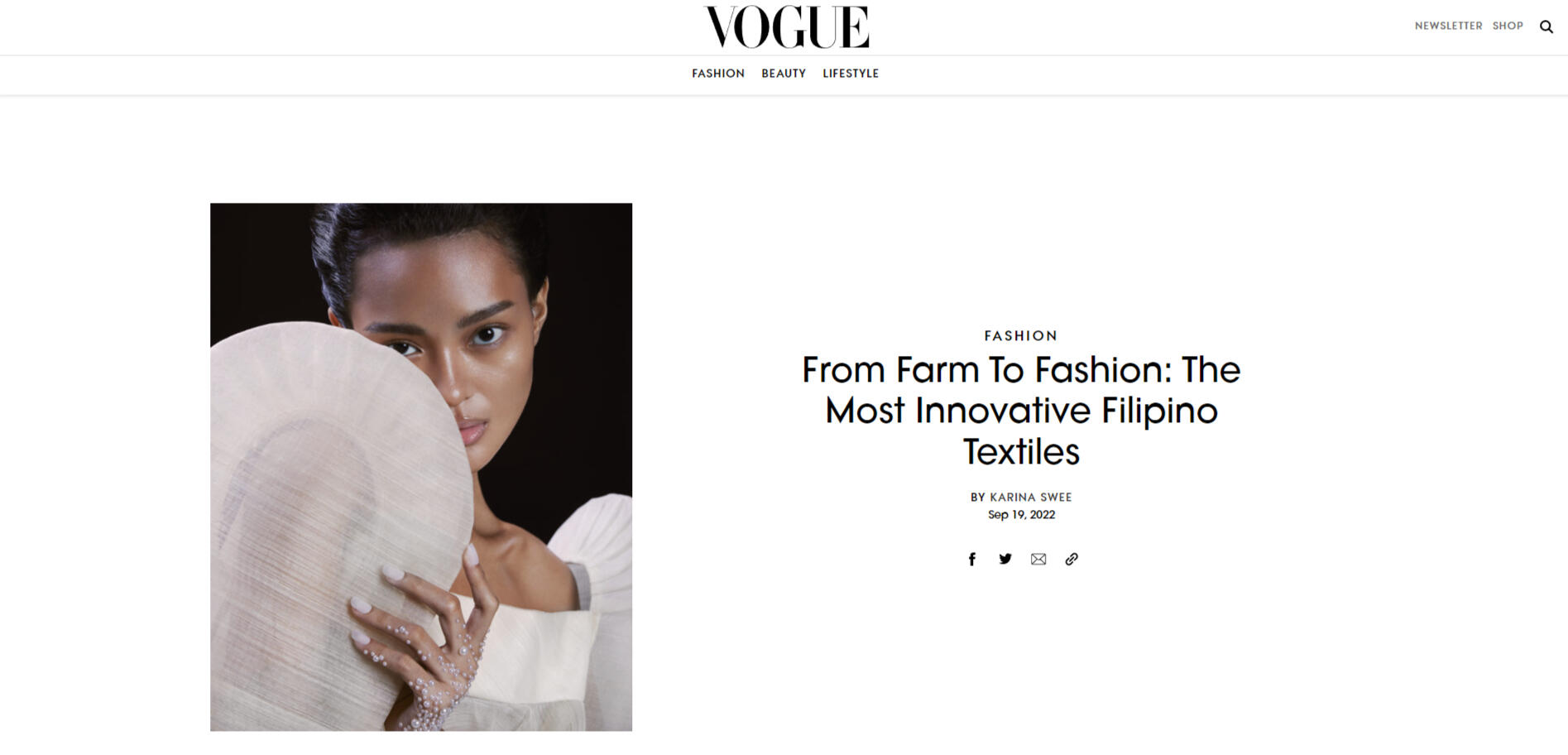
Task: Open the article's model portrait image
Action: click(x=421, y=467)
